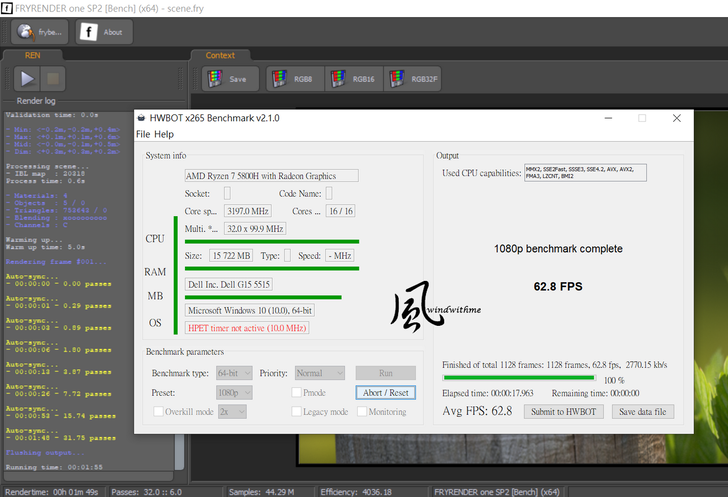Viewport: 728px width, 497px height.
Task: Open the Priority dropdown
Action: pyautogui.click(x=320, y=372)
